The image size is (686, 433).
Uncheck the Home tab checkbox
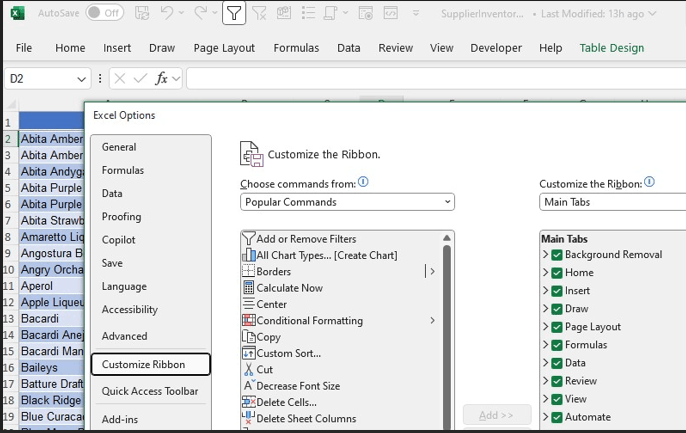pyautogui.click(x=556, y=273)
